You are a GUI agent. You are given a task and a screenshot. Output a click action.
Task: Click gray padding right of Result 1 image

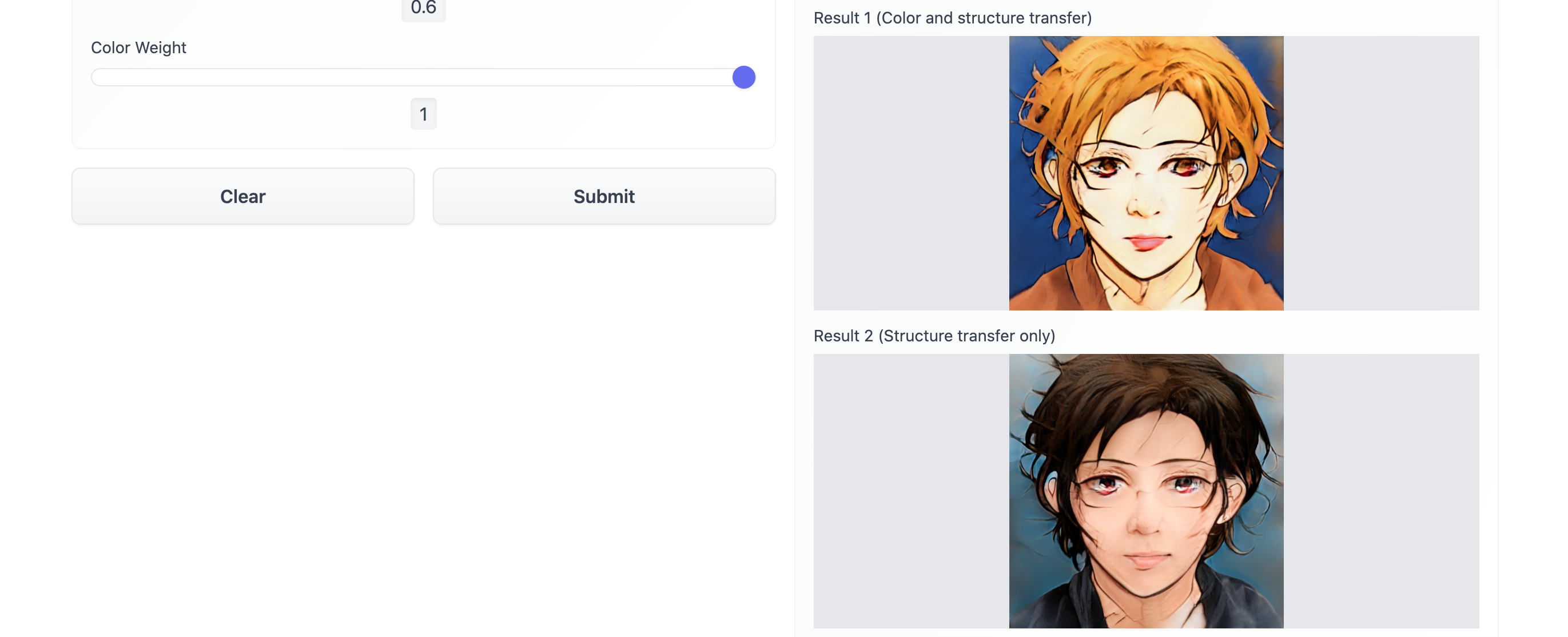point(1381,173)
